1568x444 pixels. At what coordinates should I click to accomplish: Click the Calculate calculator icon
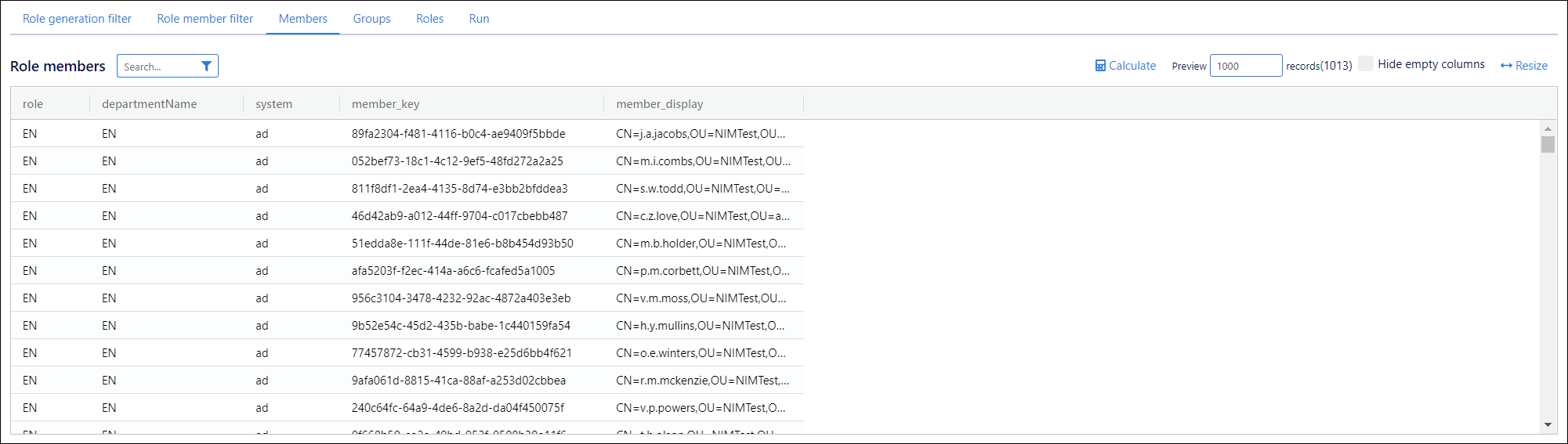pyautogui.click(x=1100, y=66)
